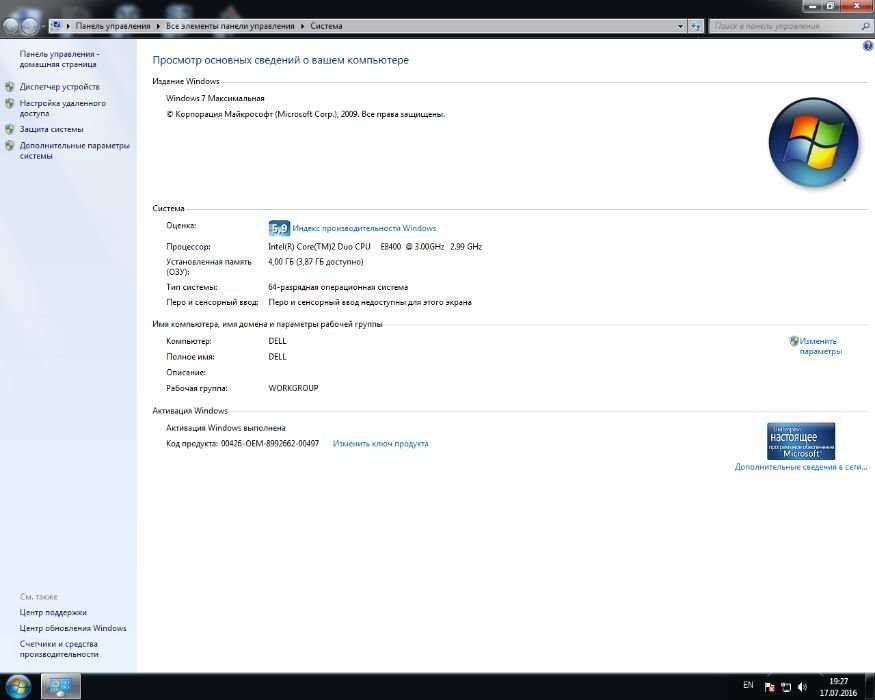Screen dimensions: 875x700
Task: Click the 5,9 performance score badge
Action: (279, 228)
